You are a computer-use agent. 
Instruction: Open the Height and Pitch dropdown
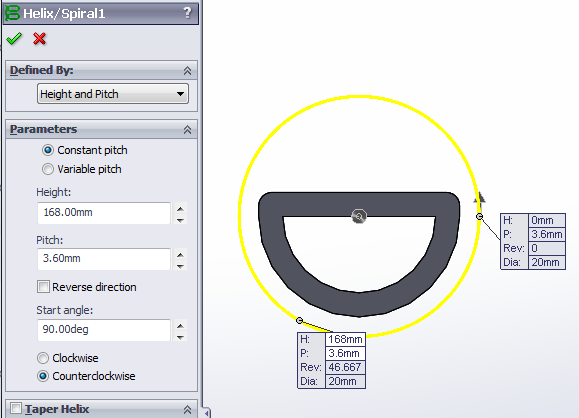tap(113, 94)
